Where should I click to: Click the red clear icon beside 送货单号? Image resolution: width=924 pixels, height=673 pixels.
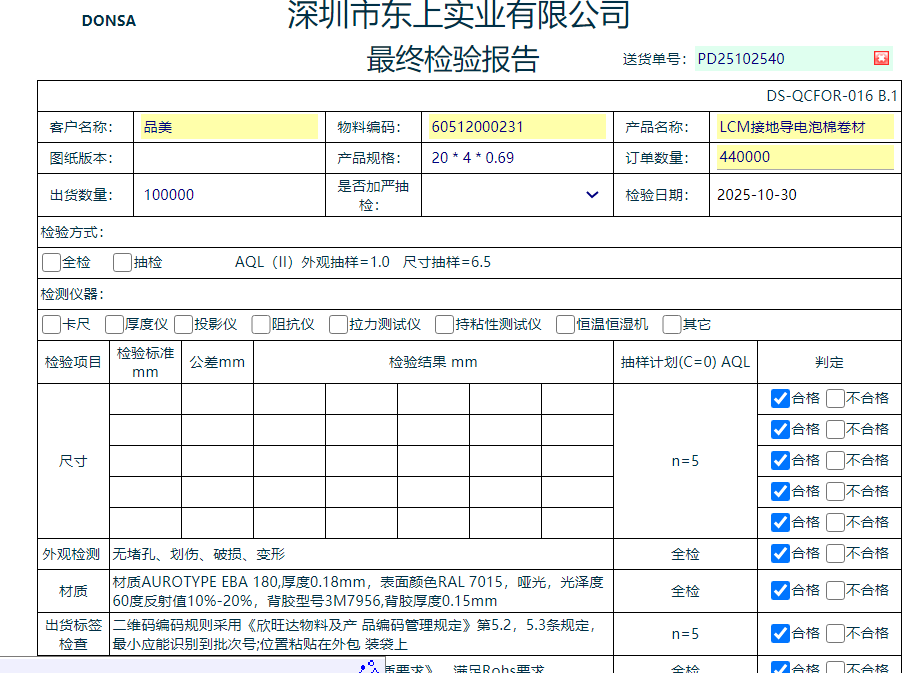click(881, 58)
